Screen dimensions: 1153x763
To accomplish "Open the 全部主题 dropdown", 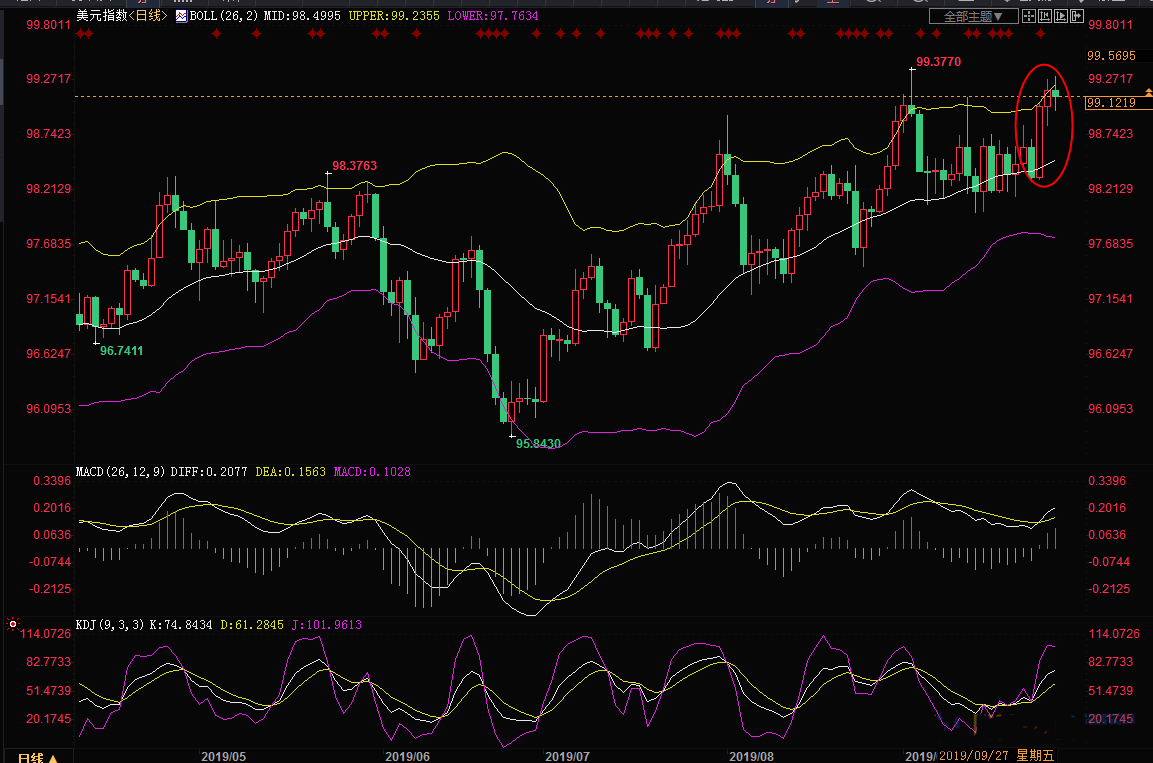I will [973, 16].
